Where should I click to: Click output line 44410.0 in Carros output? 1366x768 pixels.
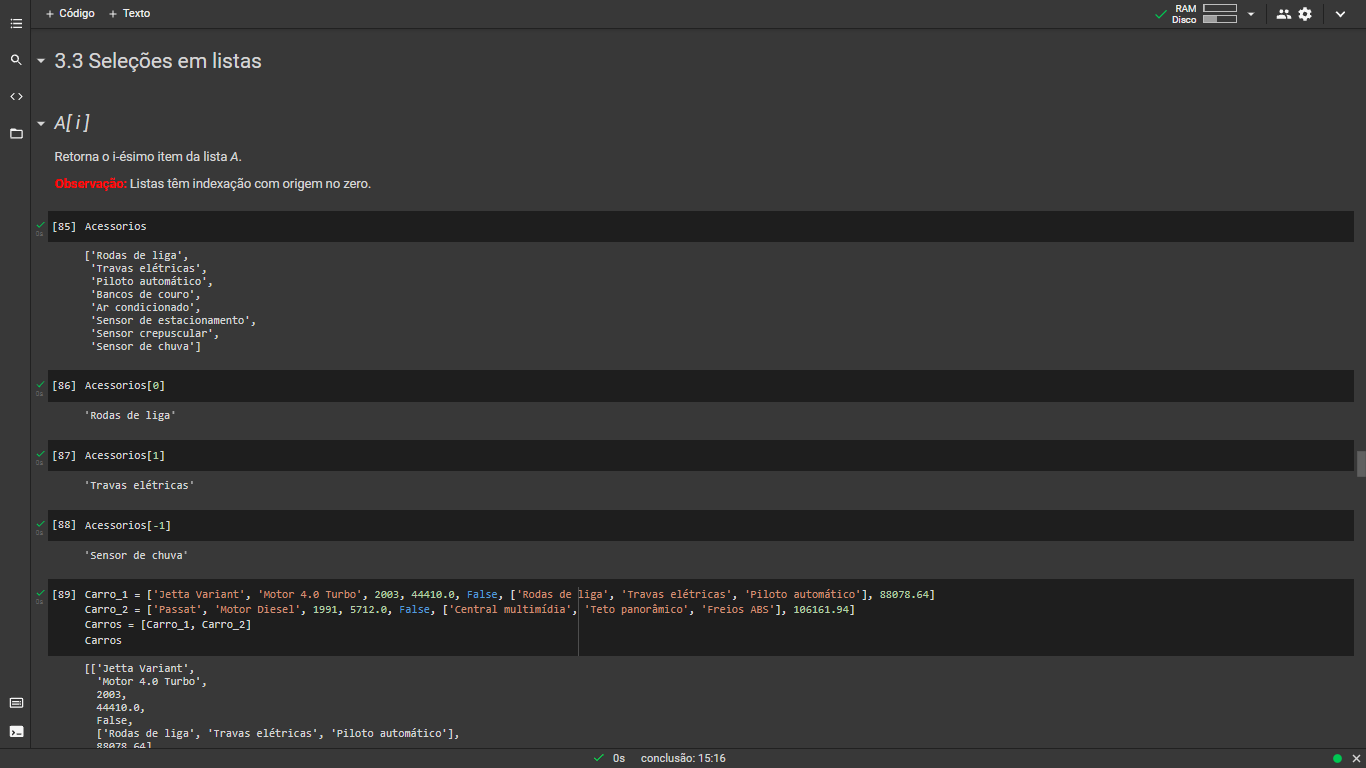pyautogui.click(x=120, y=708)
